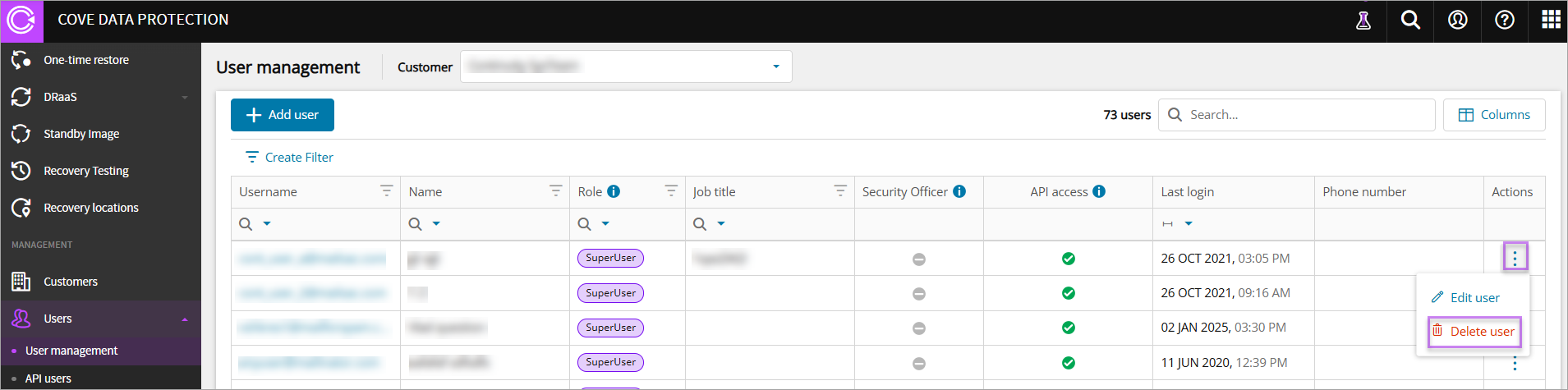Viewport: 1568px width, 390px height.
Task: Open the user account profile icon
Action: pos(1457,21)
